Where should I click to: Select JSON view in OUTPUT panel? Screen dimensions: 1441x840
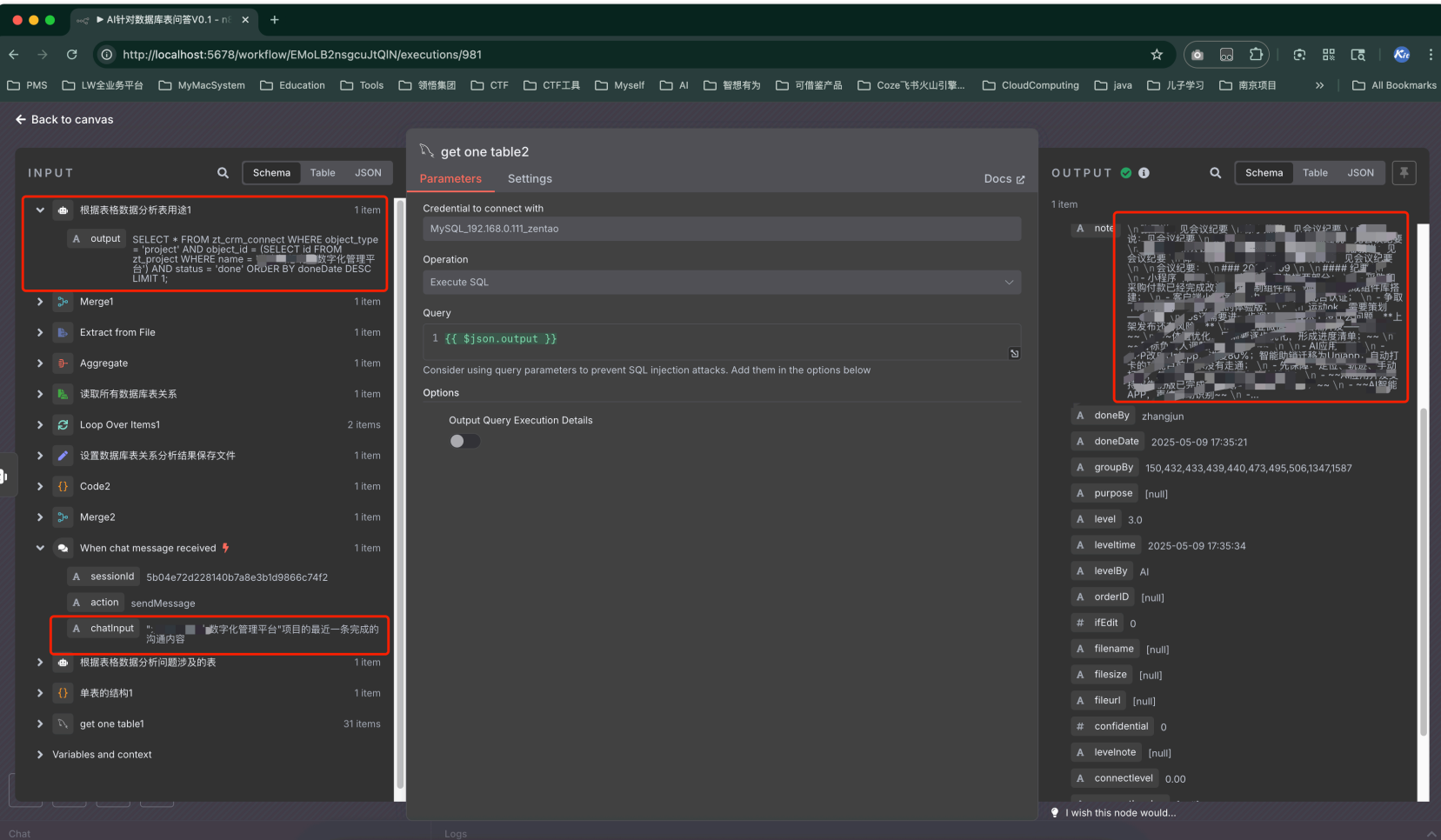coord(1360,173)
